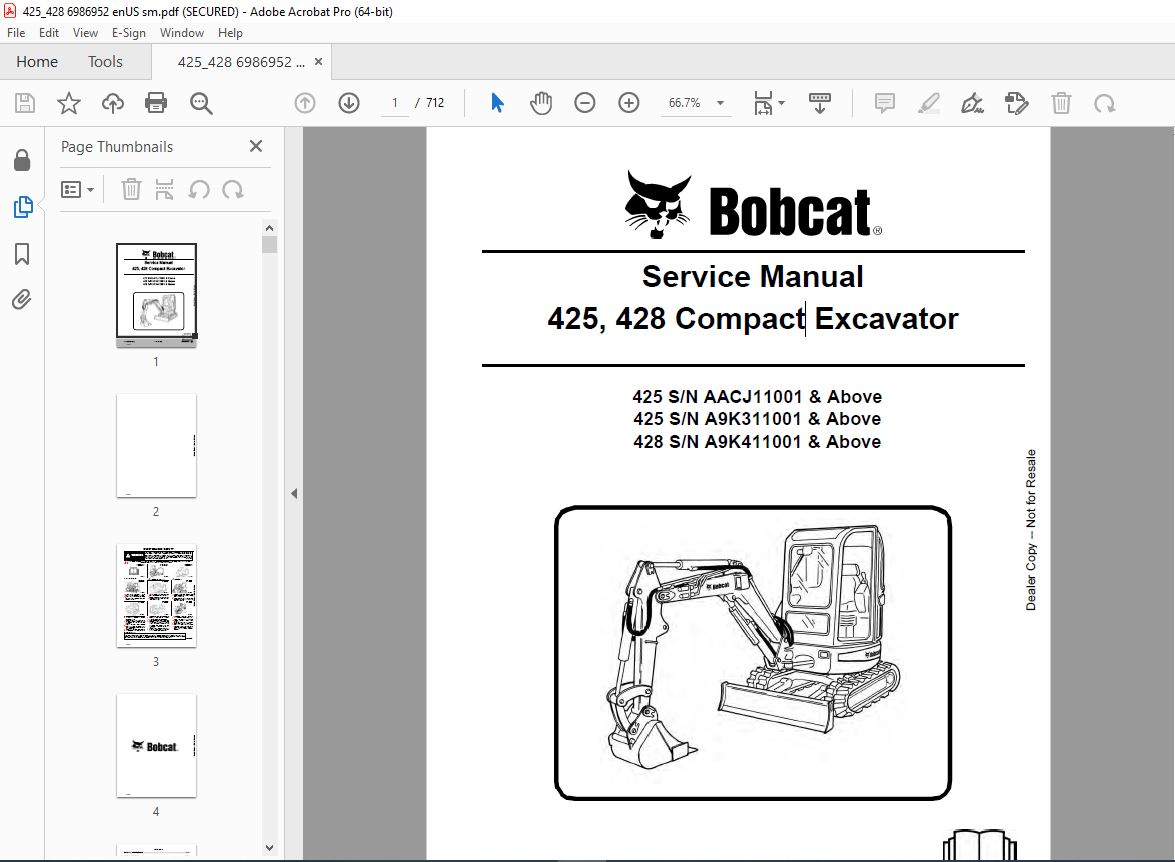This screenshot has width=1175, height=862.
Task: Open the Help menu
Action: (x=230, y=33)
